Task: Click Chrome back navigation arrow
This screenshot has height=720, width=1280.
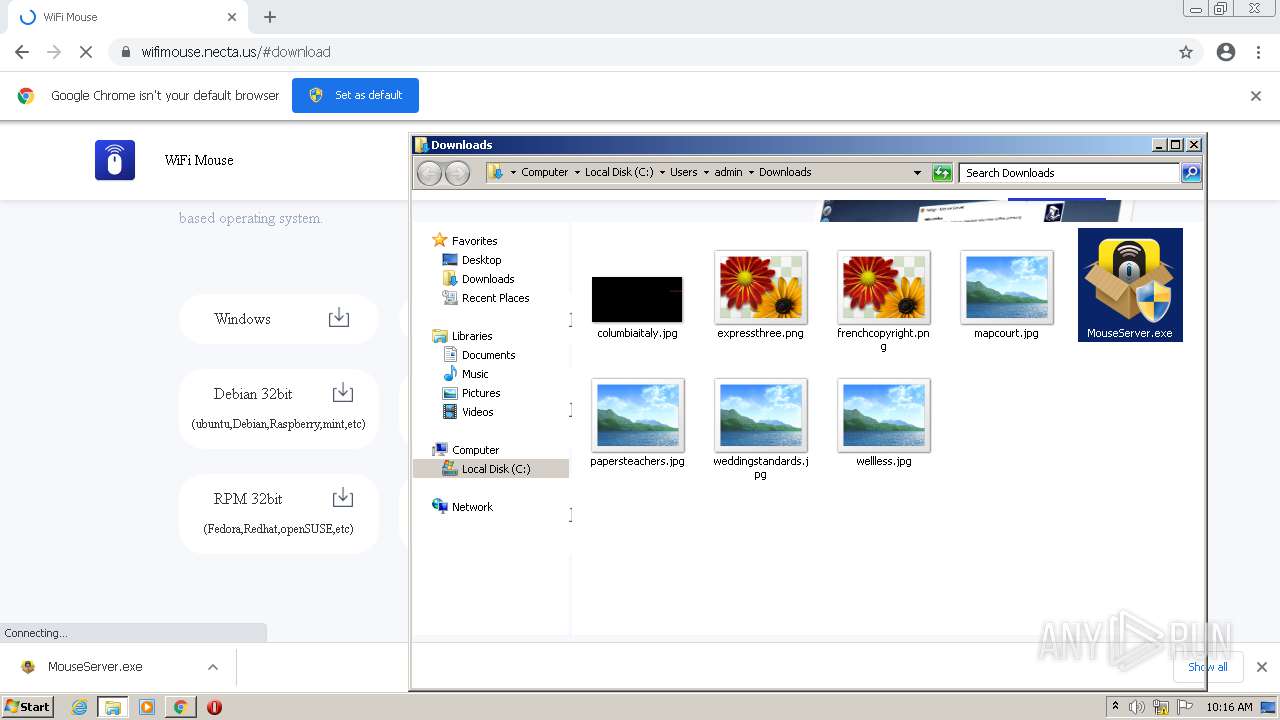Action: (x=22, y=52)
